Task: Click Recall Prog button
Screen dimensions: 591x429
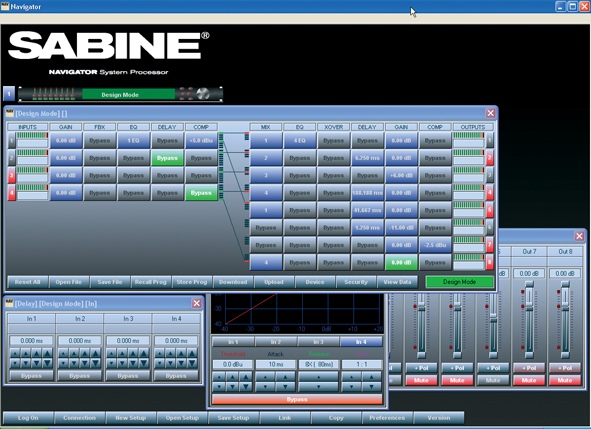Action: [x=151, y=282]
